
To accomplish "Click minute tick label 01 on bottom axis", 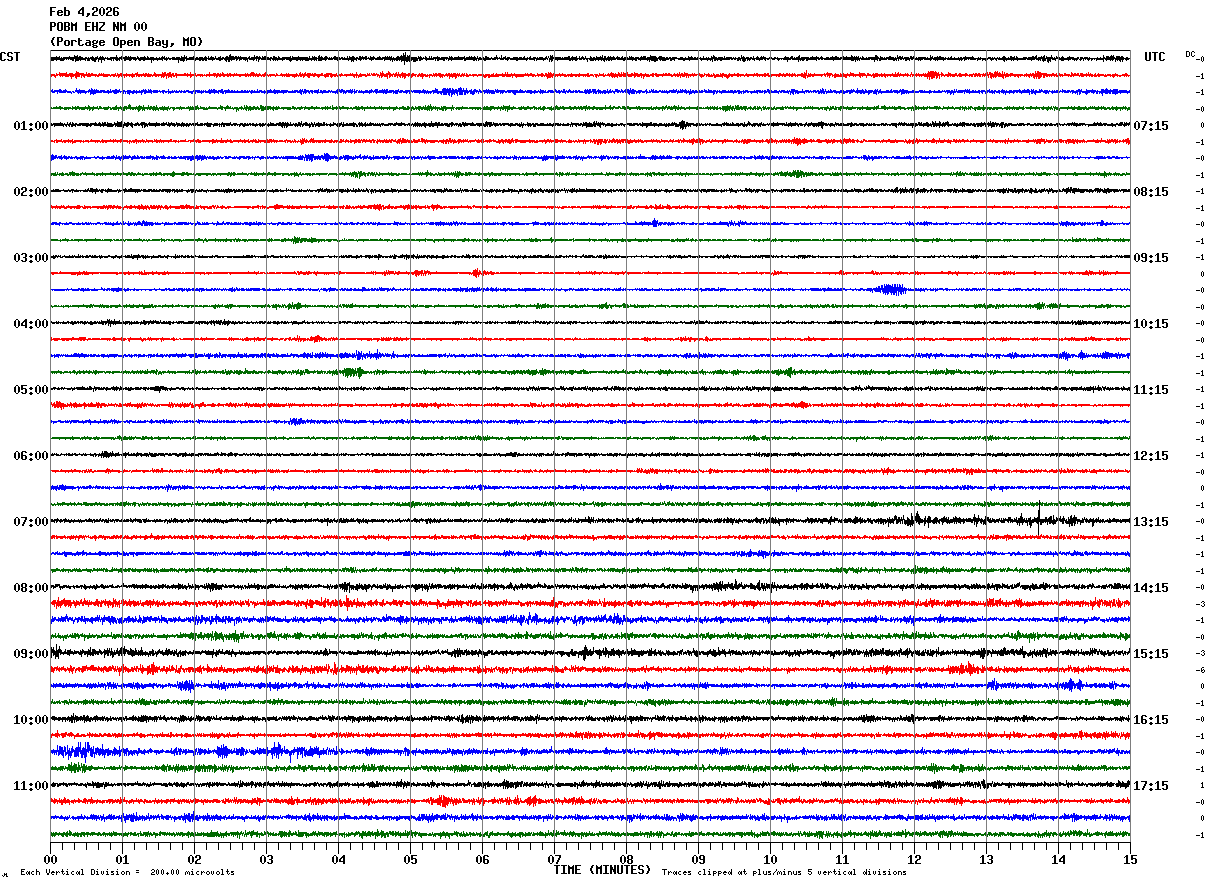I will 122,859.
